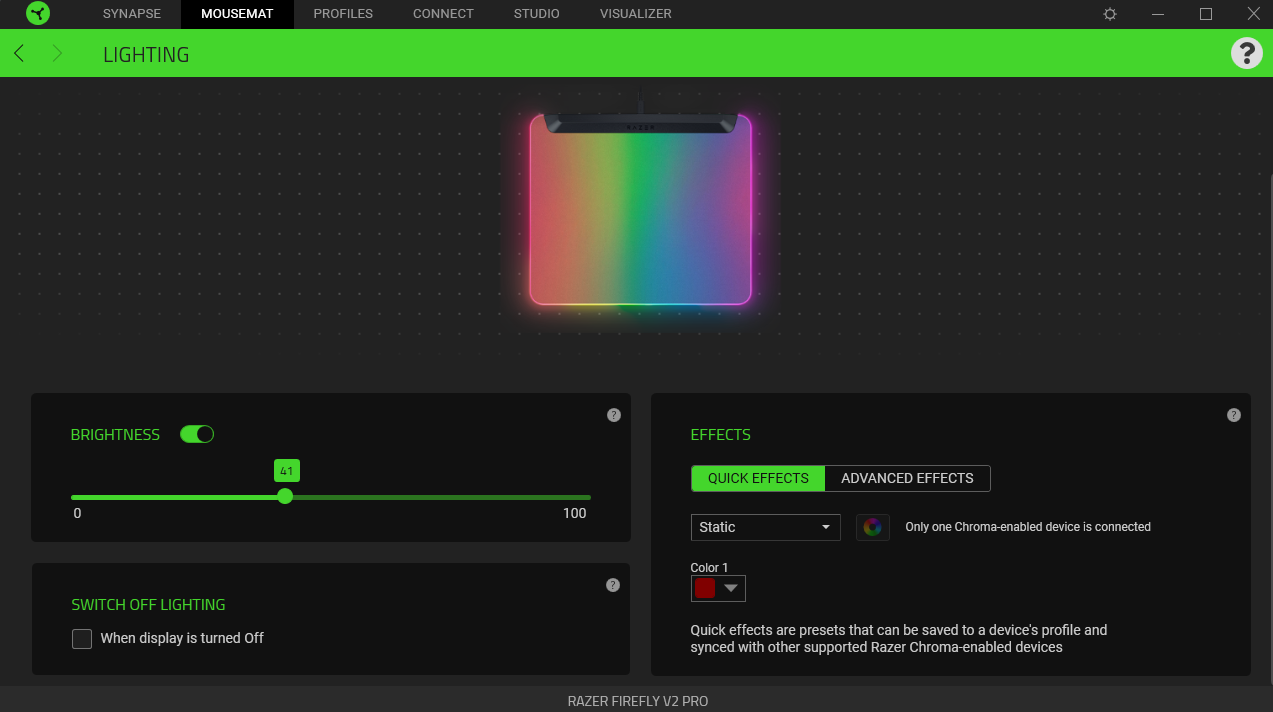Image resolution: width=1273 pixels, height=712 pixels.
Task: Minimize the Razer Synapse window
Action: (1158, 14)
